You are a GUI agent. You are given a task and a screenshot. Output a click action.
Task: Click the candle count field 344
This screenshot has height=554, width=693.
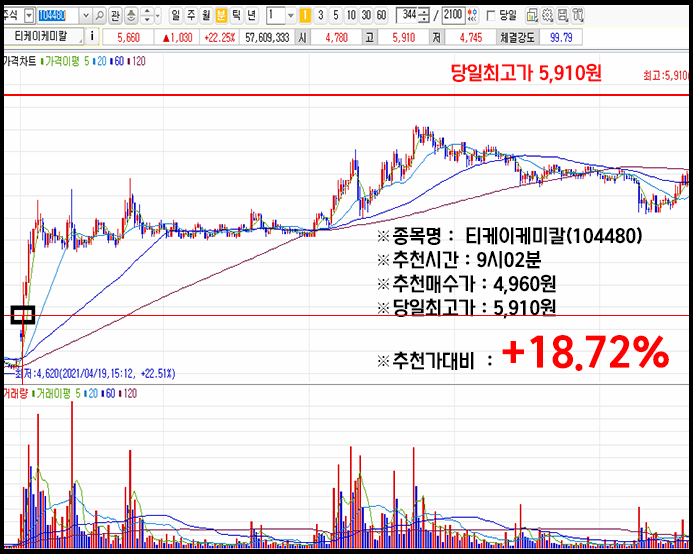point(408,16)
